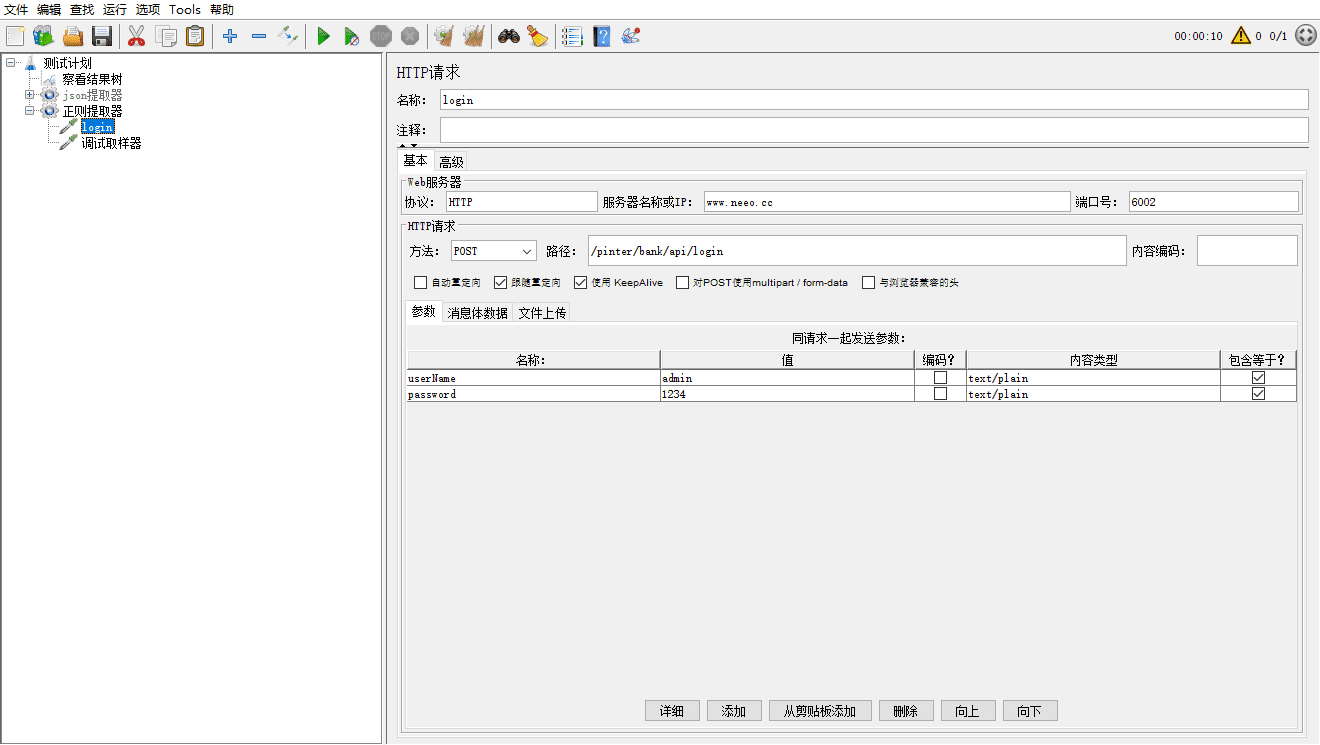Viewport: 1320px width, 745px height.
Task: Open the 编辑 menu
Action: point(49,9)
